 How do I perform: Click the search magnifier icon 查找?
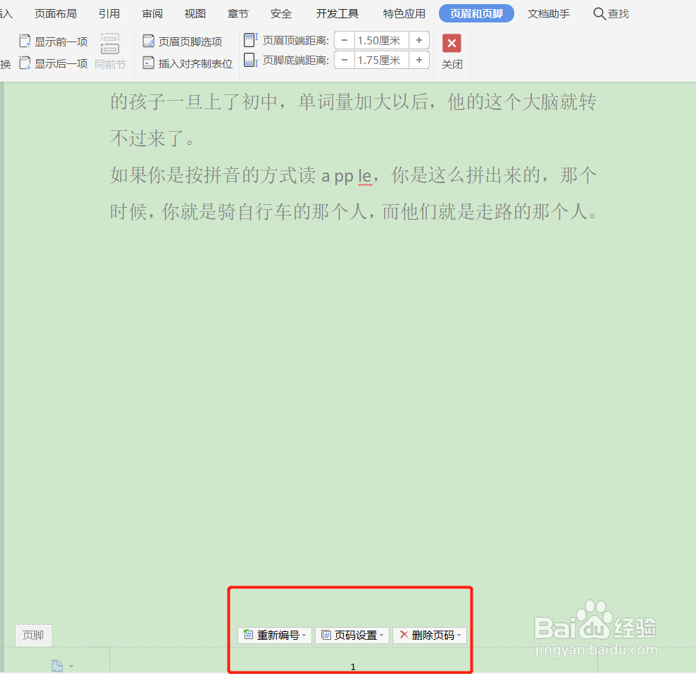599,14
